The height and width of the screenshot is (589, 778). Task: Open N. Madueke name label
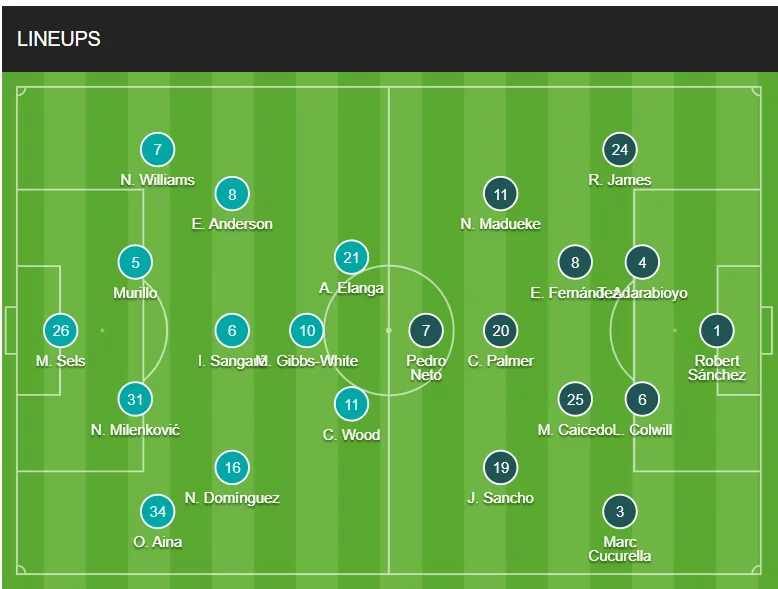coord(501,224)
